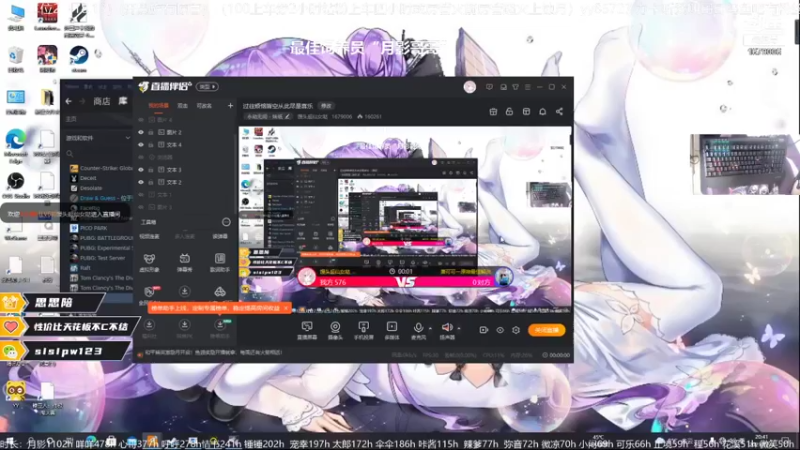This screenshot has height=450, width=800.
Task: Open the OBS Studio desktop shortcut
Action: pos(15,185)
